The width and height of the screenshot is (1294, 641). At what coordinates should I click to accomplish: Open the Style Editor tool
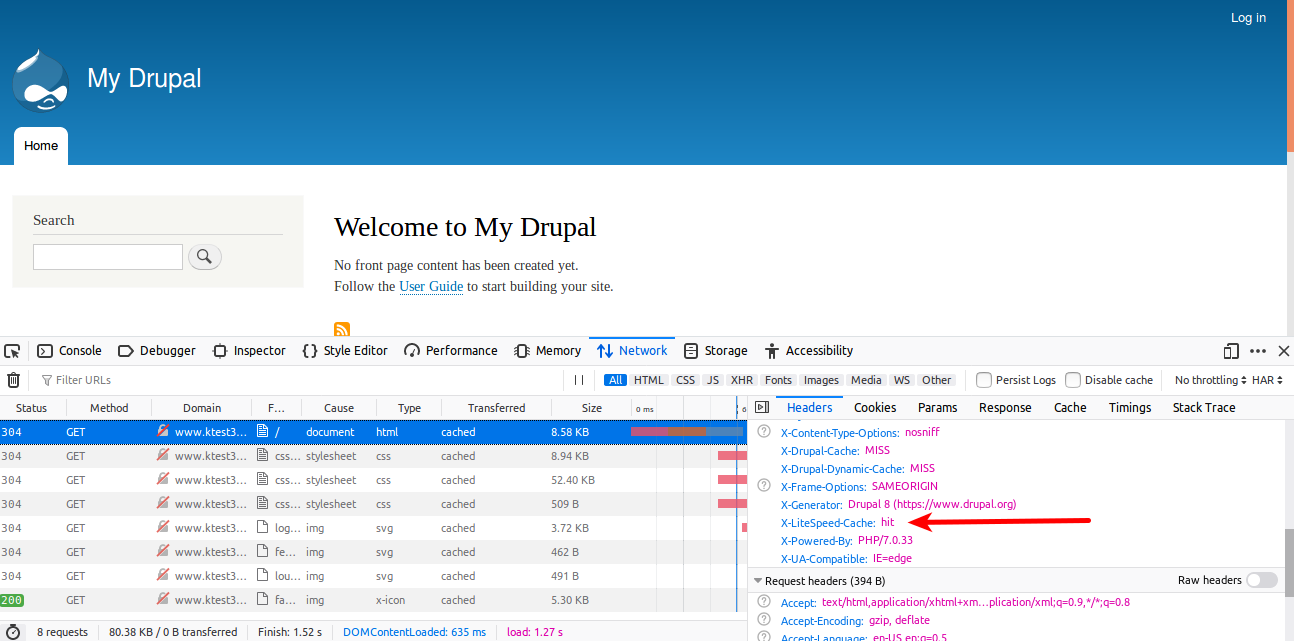point(344,351)
